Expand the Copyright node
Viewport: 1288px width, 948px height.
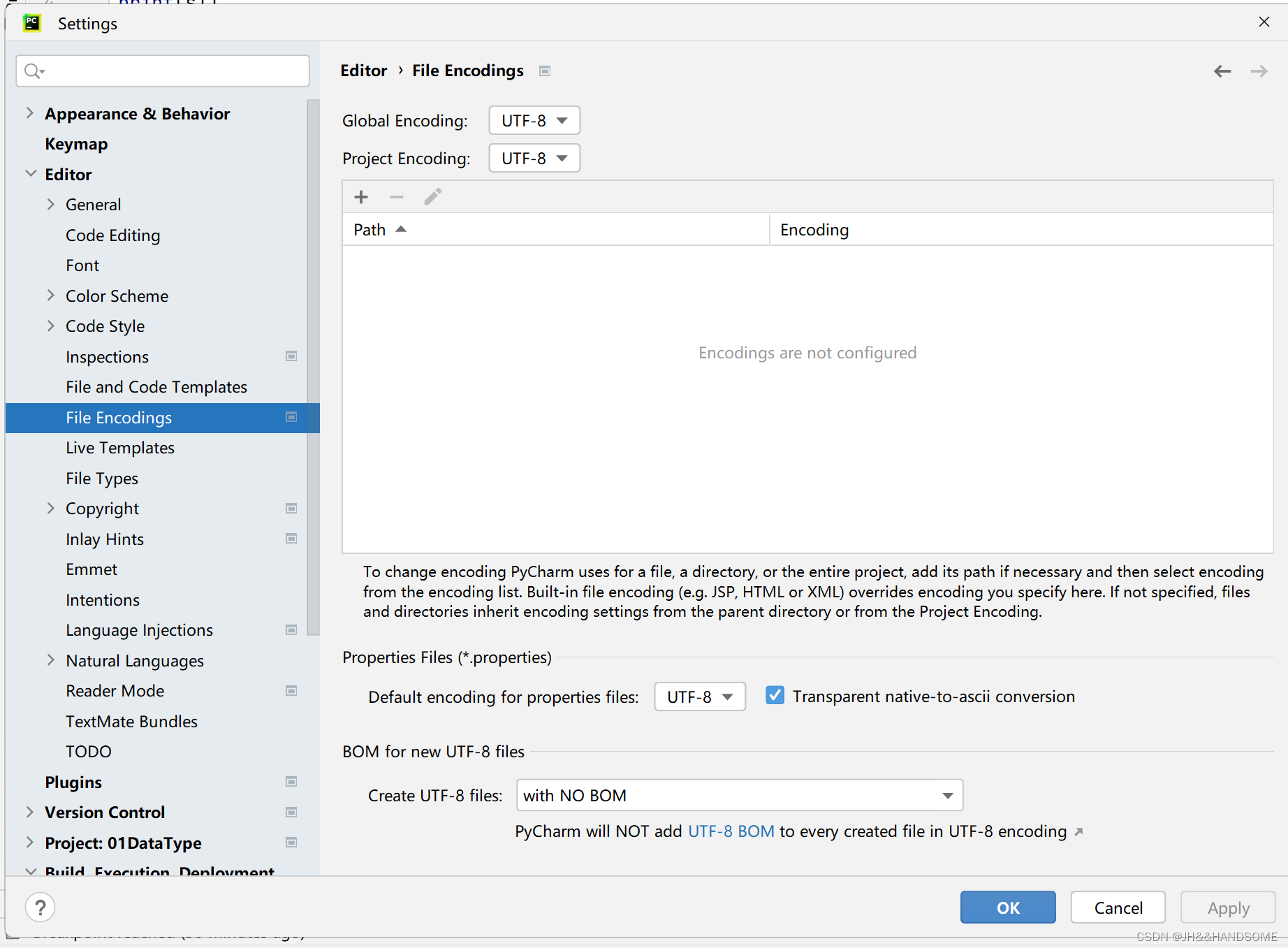[x=50, y=508]
